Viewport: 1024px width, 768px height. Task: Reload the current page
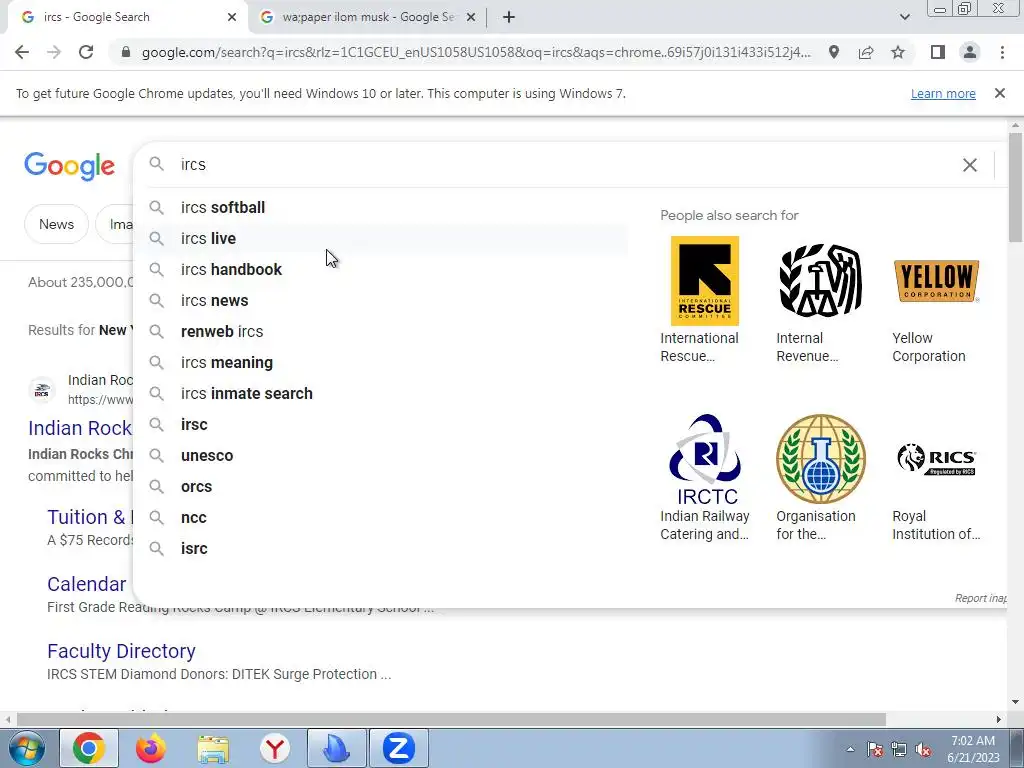click(x=86, y=52)
